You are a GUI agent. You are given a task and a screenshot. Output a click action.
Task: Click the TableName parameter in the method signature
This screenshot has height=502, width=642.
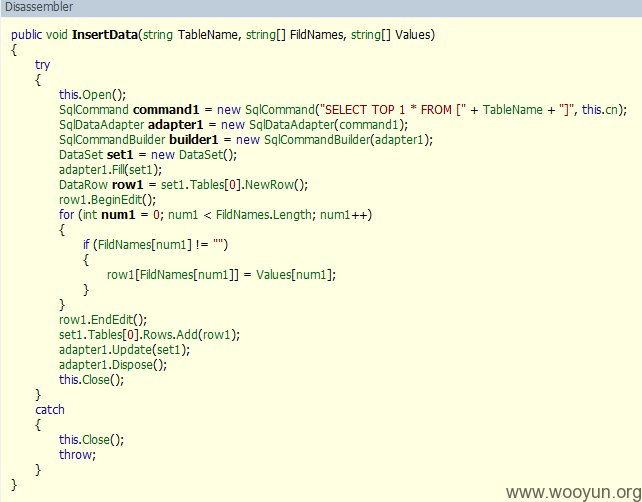click(x=208, y=35)
